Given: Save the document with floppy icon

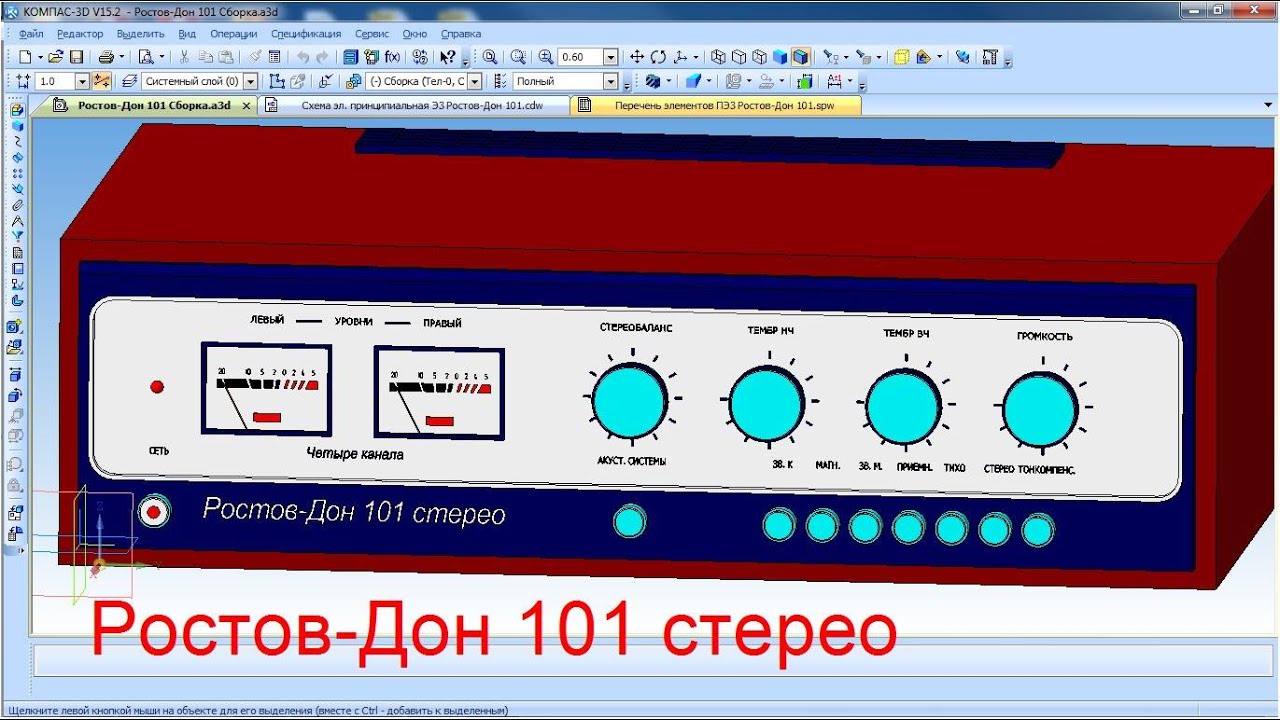Looking at the screenshot, I should point(76,57).
